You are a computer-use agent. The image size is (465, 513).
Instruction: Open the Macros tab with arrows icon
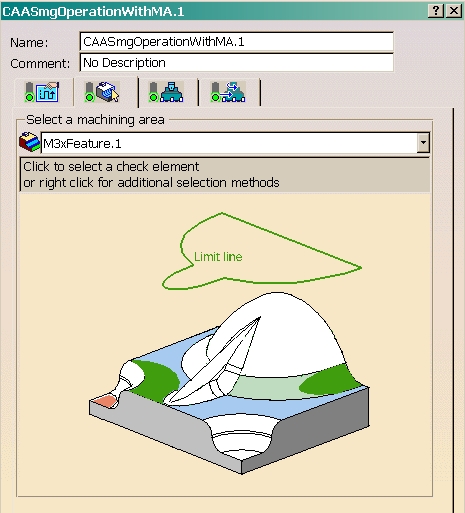point(228,92)
